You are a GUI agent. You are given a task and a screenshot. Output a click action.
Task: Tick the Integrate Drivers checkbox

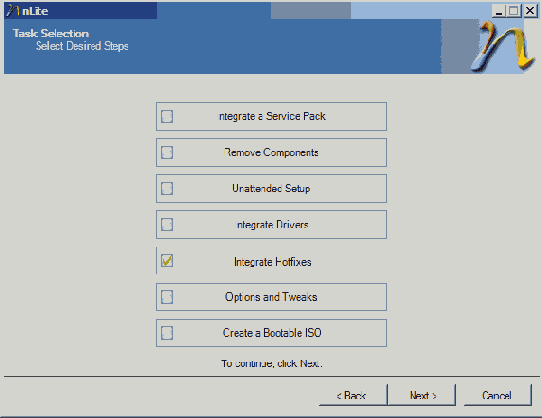click(x=167, y=224)
